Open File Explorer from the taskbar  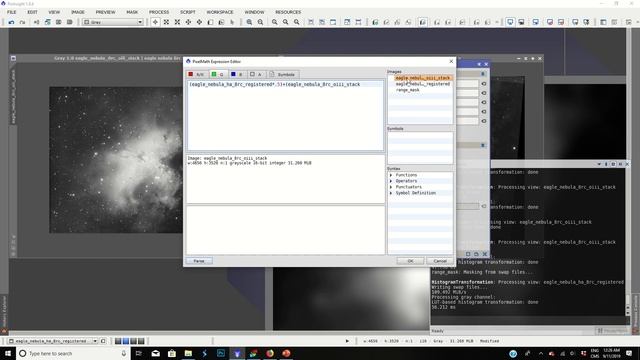click(x=188, y=353)
